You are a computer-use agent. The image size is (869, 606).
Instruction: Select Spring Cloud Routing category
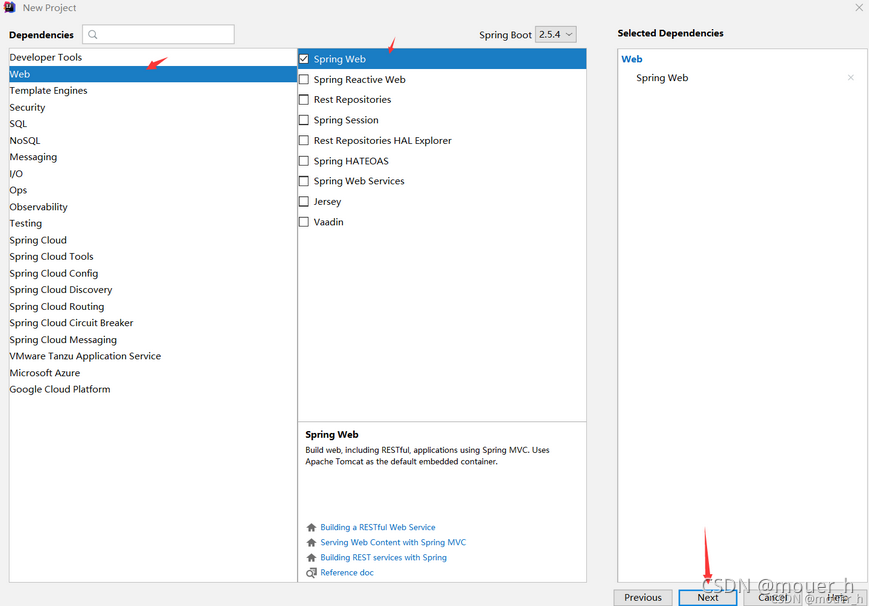click(153, 306)
